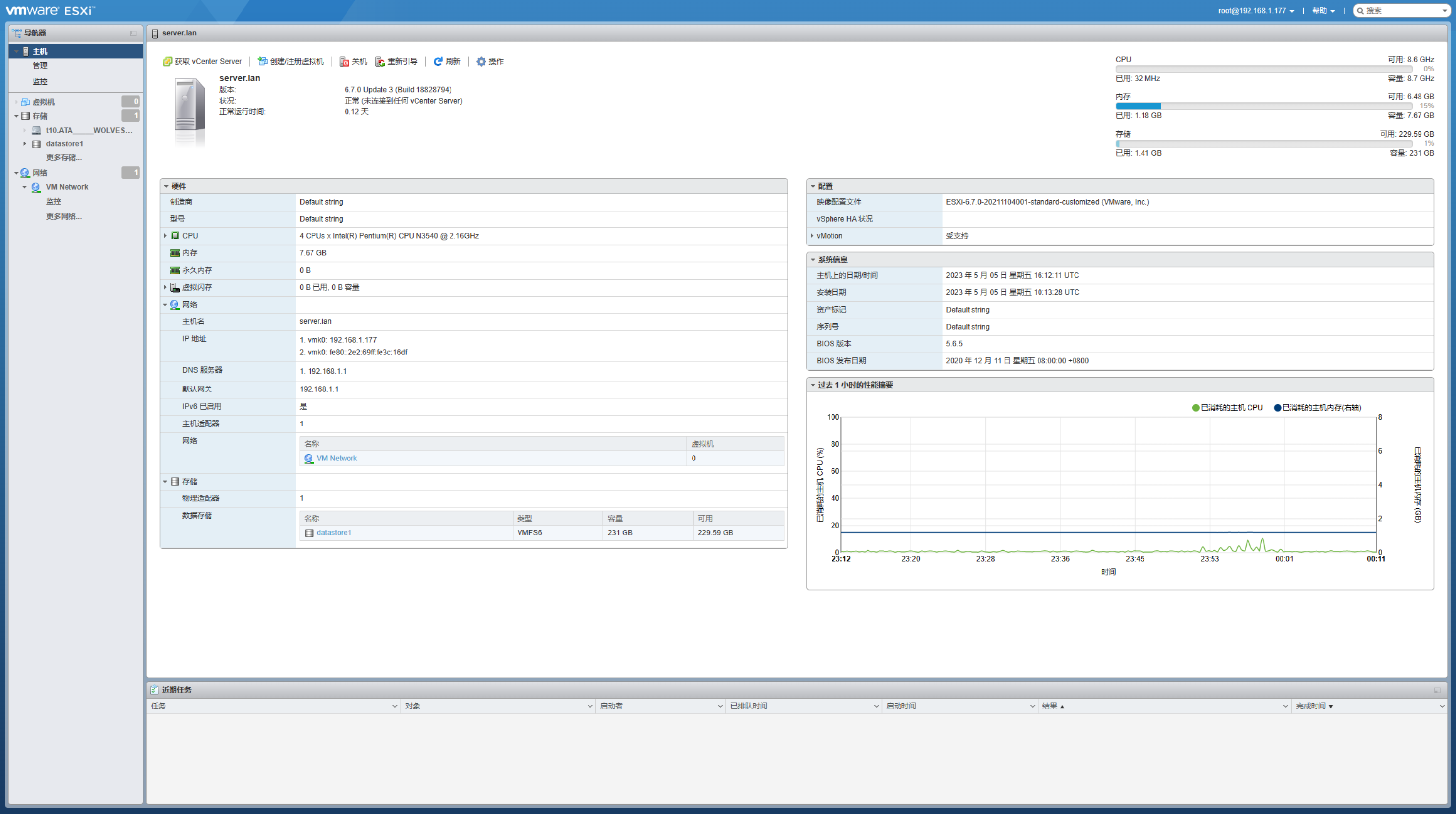The height and width of the screenshot is (814, 1456).
Task: Click the 主机 host icon in navigator
Action: (x=26, y=51)
